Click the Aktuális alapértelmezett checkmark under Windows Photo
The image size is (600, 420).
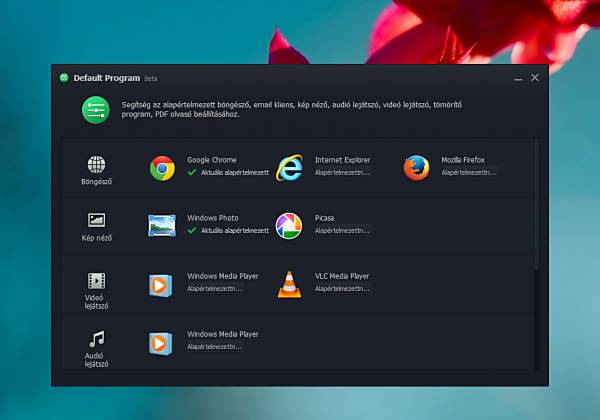tap(192, 230)
